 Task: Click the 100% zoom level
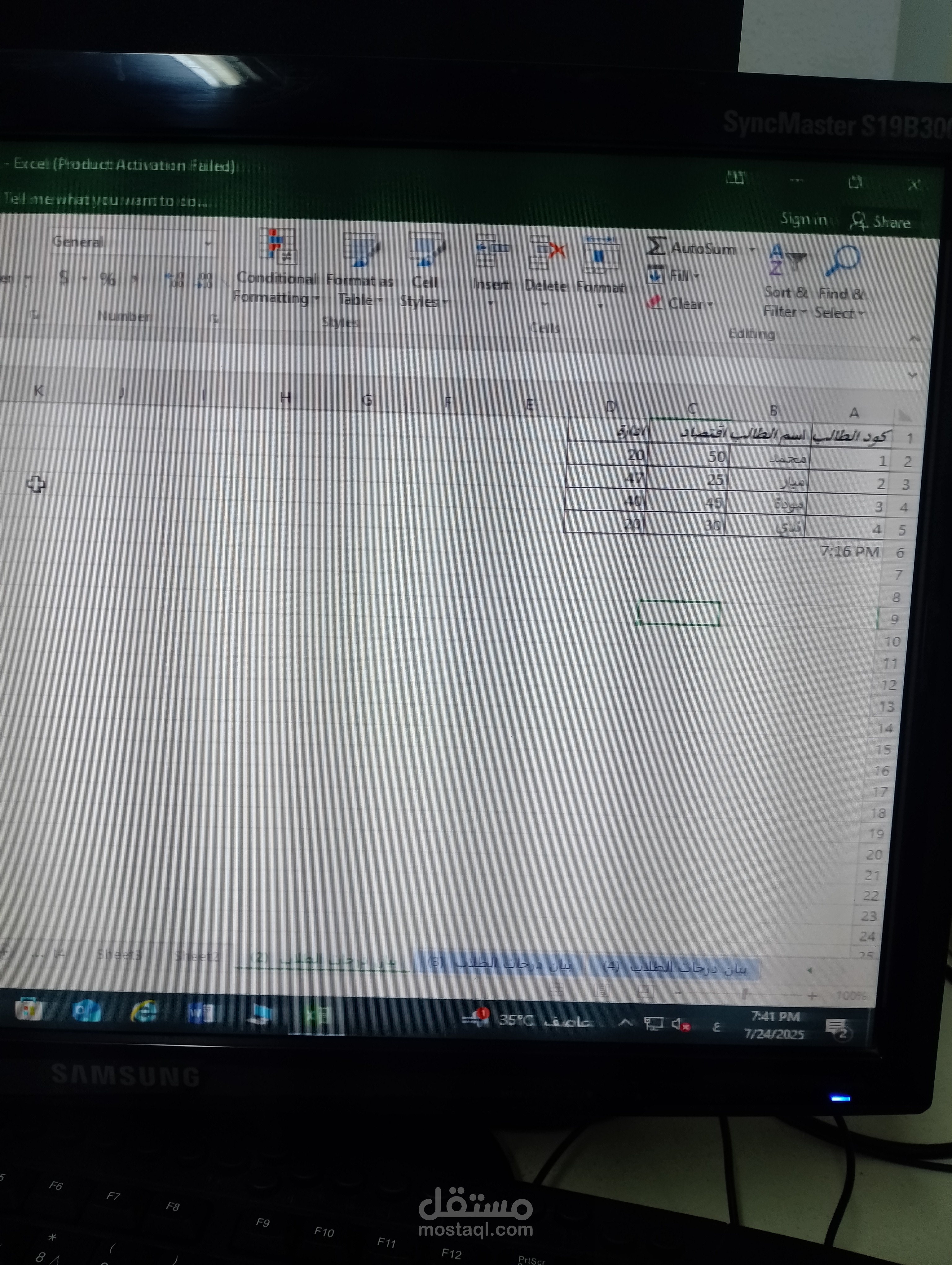(x=851, y=996)
